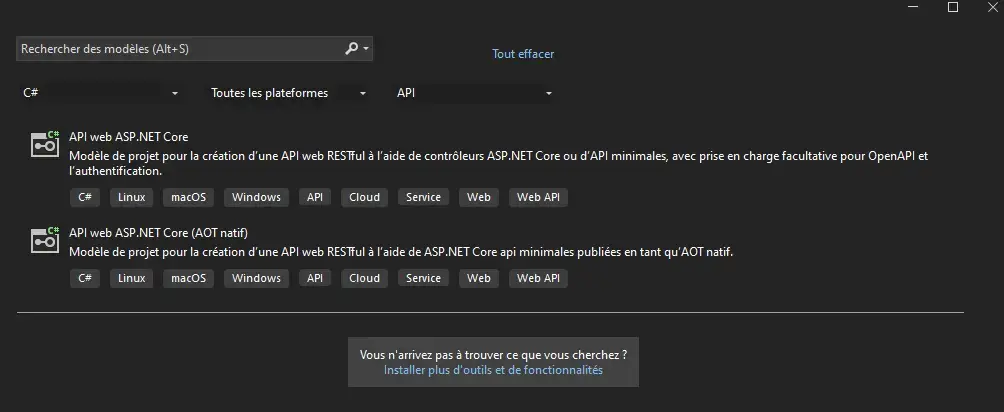Click the API tag of API web ASP.NET Core
The image size is (1004, 412).
click(315, 197)
